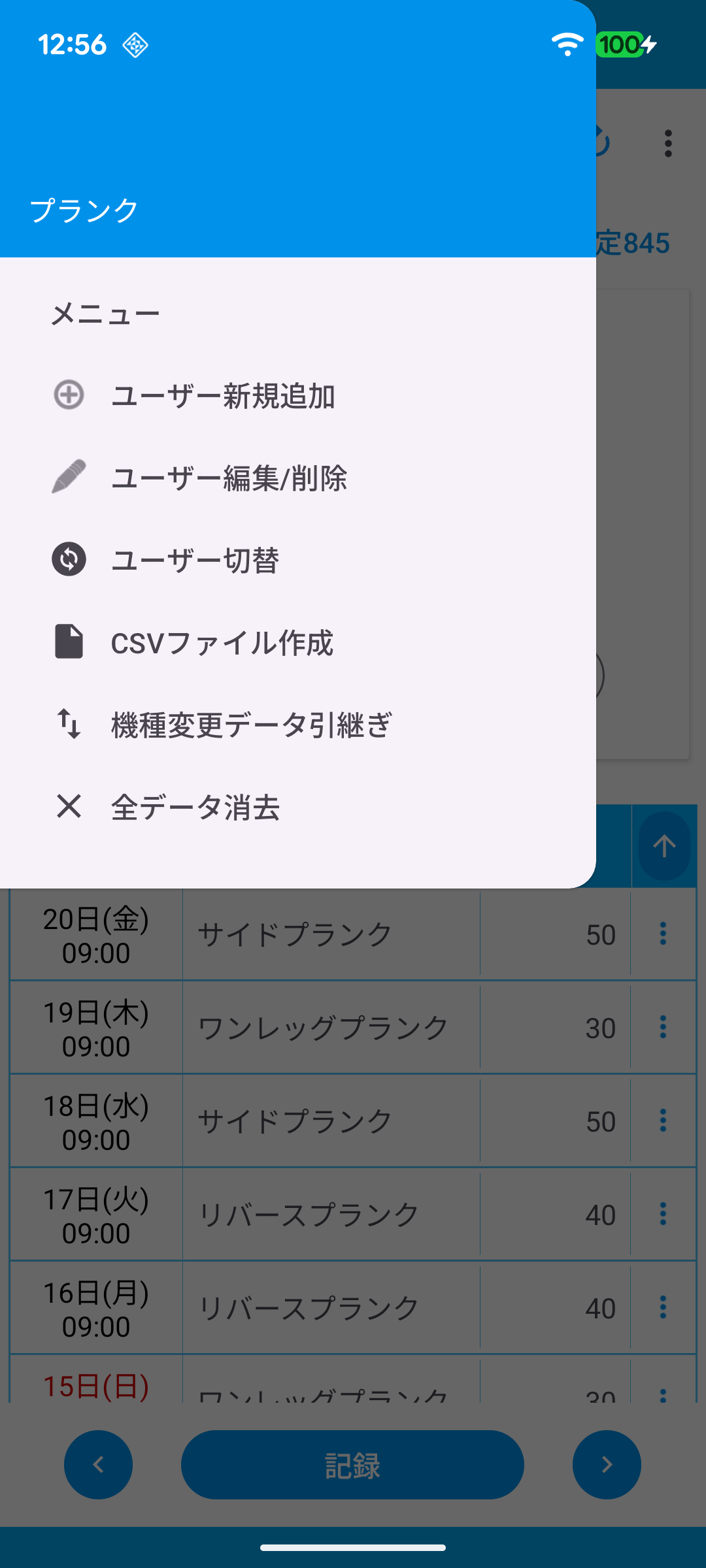This screenshot has width=706, height=1568.
Task: Open the three-dot overflow menu at top right
Action: tap(667, 143)
